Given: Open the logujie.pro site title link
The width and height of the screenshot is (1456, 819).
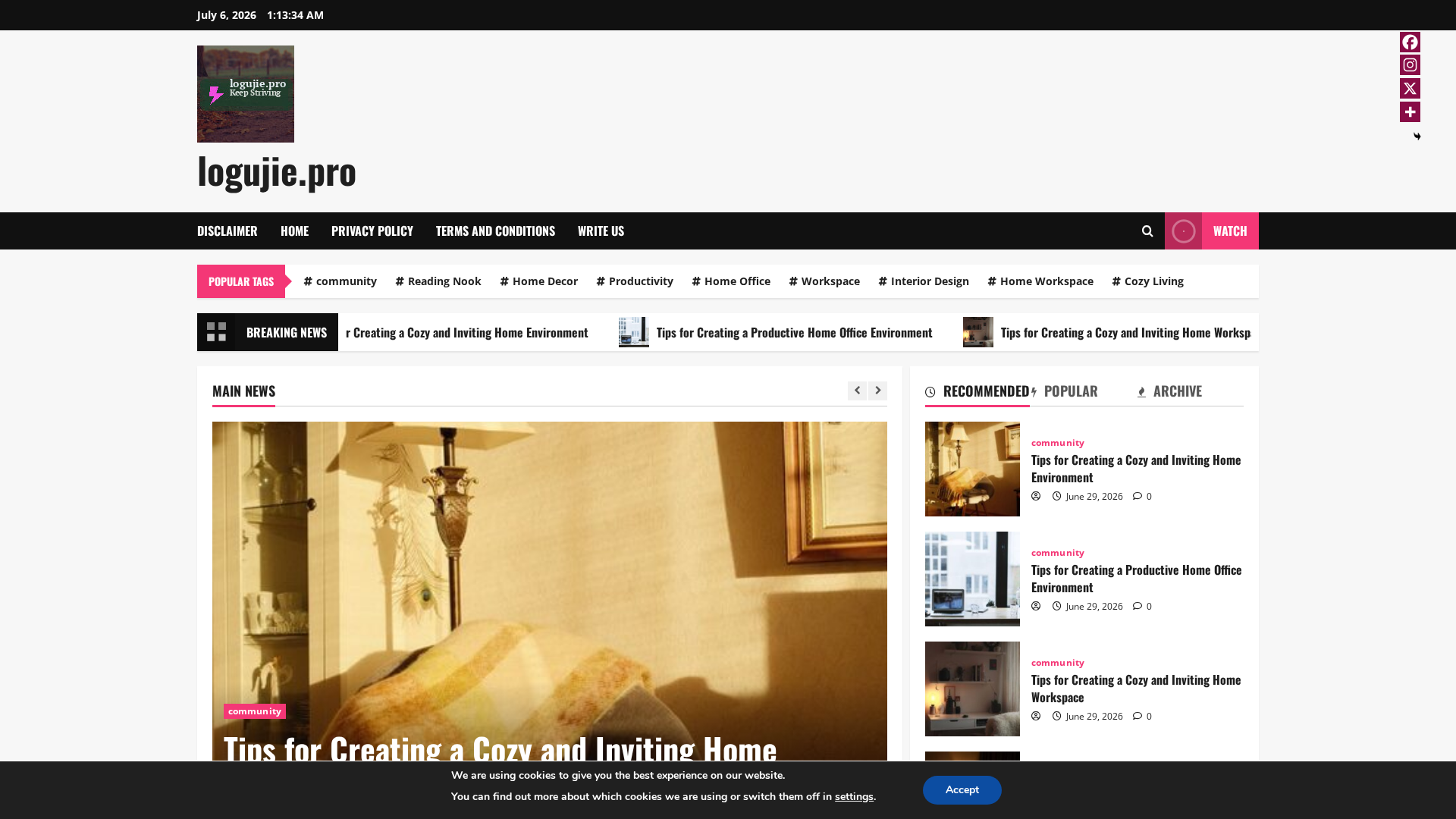Looking at the screenshot, I should [x=277, y=171].
